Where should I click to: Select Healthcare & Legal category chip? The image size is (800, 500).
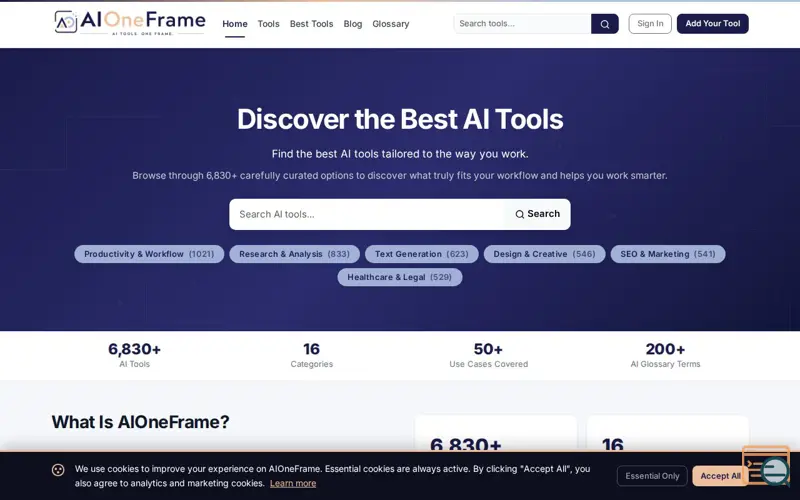point(399,277)
